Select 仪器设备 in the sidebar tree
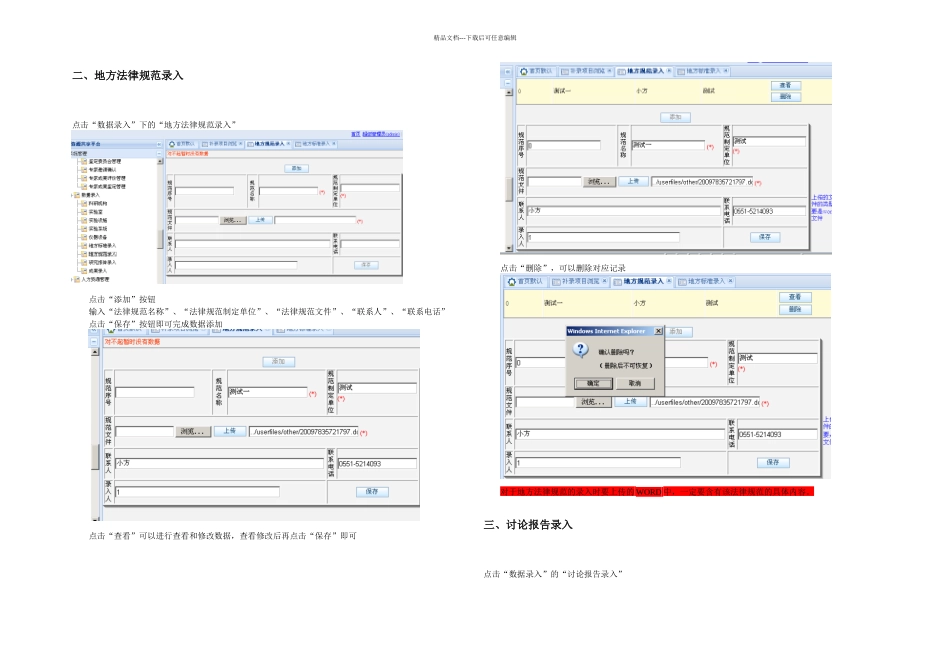The height and width of the screenshot is (672, 950). 98,238
